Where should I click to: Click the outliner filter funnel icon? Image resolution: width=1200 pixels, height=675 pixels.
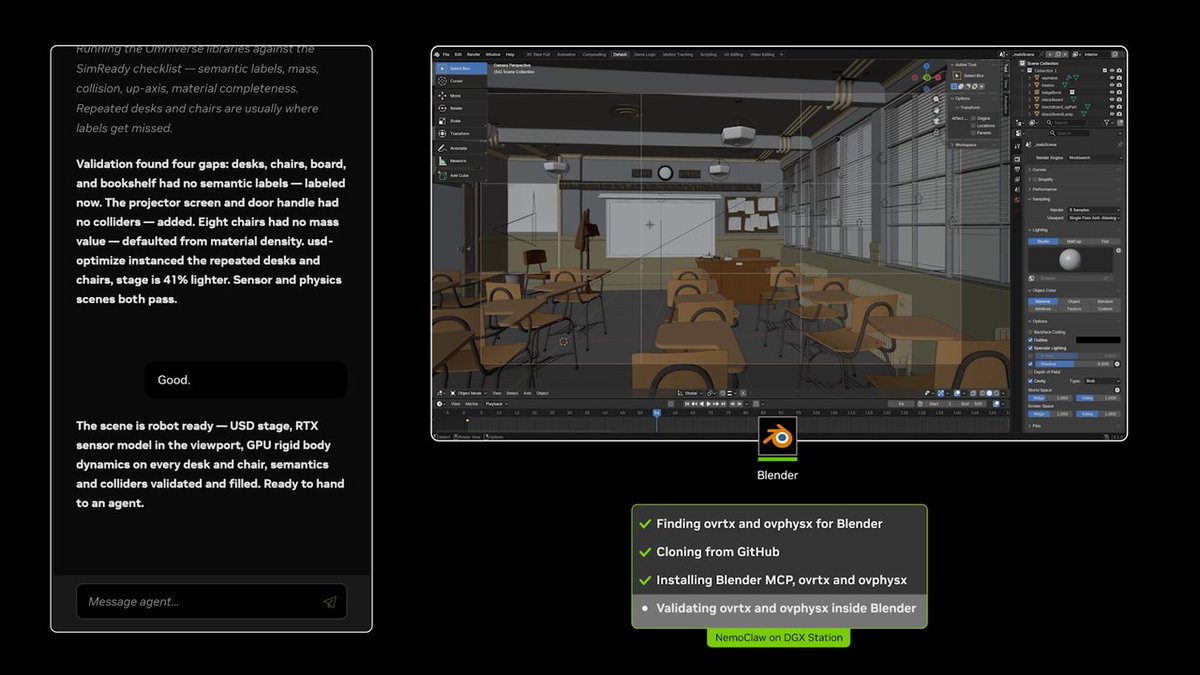[1106, 122]
